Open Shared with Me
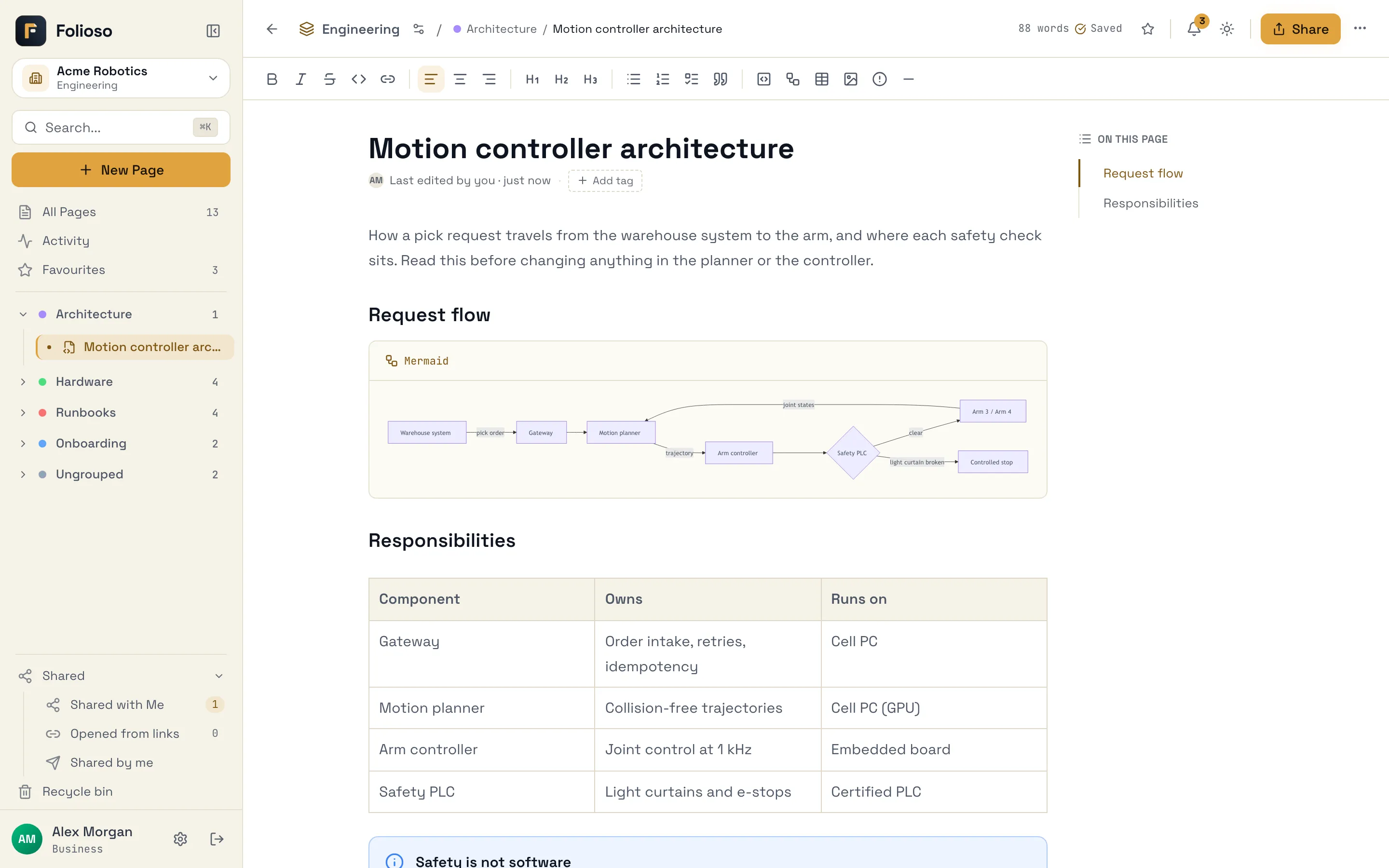Viewport: 1389px width, 868px height. 135,705
